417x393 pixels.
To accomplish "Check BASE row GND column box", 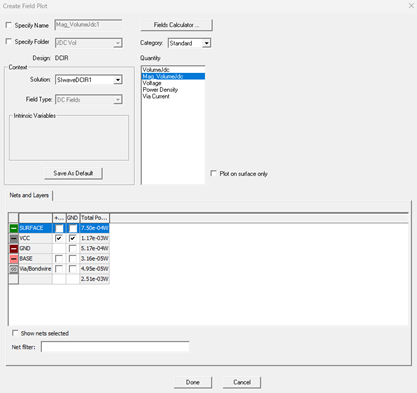I will (73, 259).
